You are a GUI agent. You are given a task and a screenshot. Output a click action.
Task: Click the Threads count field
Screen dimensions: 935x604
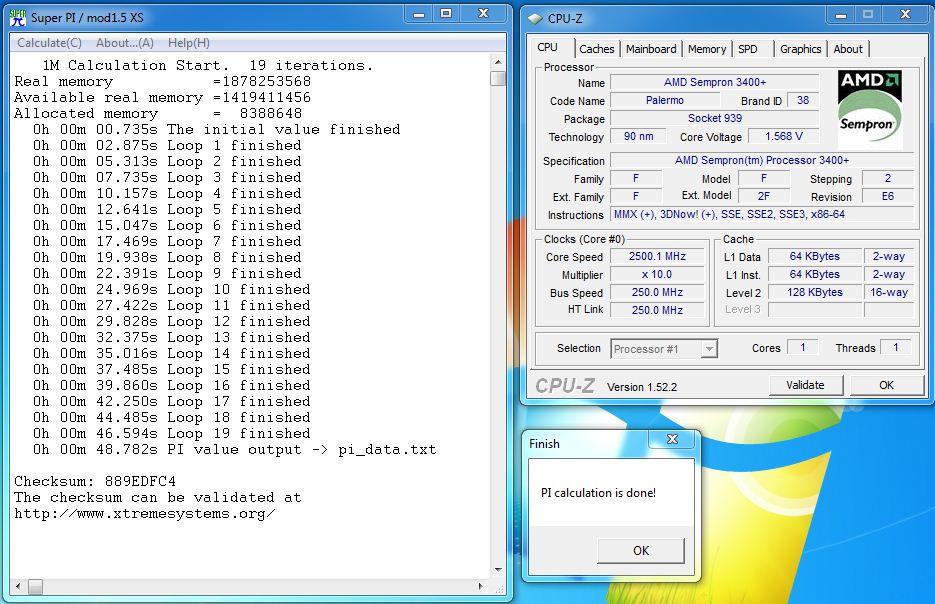point(896,348)
